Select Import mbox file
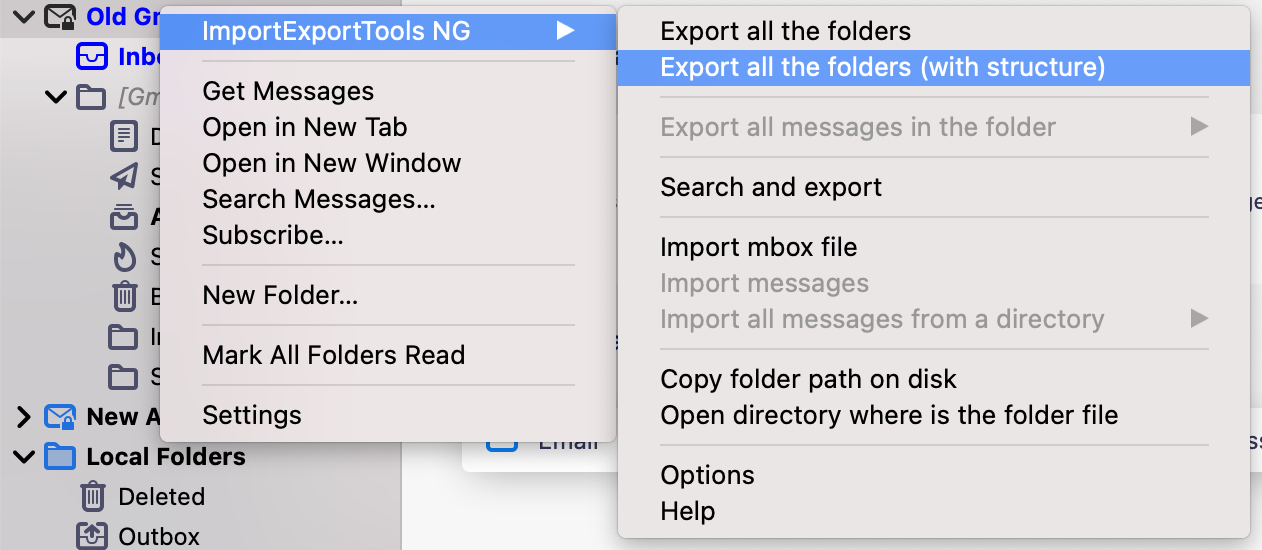 click(x=759, y=247)
